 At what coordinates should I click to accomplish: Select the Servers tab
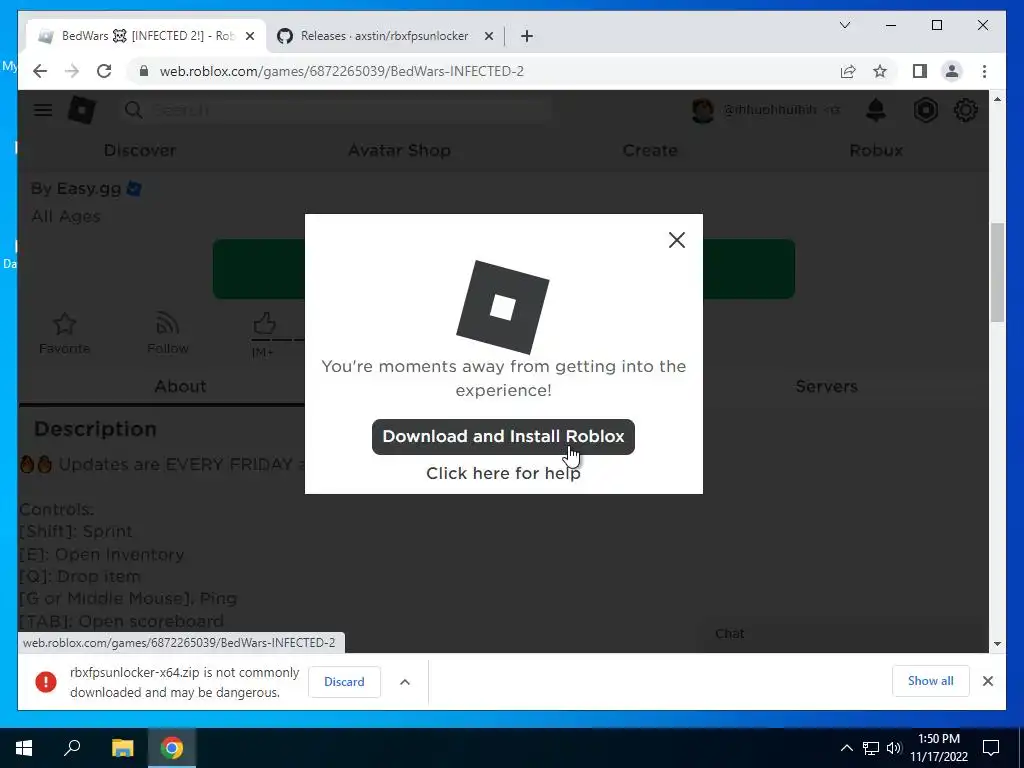(x=826, y=386)
